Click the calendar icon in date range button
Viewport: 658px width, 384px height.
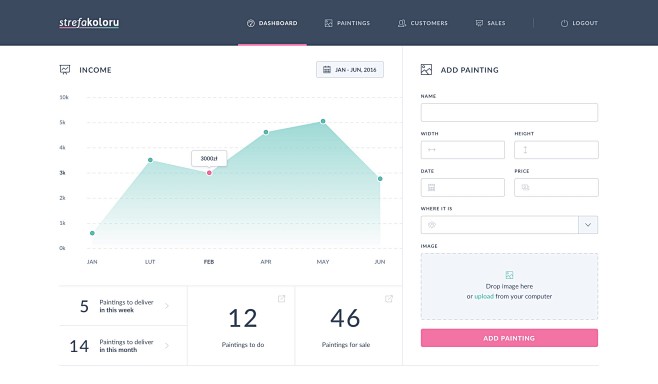point(327,70)
